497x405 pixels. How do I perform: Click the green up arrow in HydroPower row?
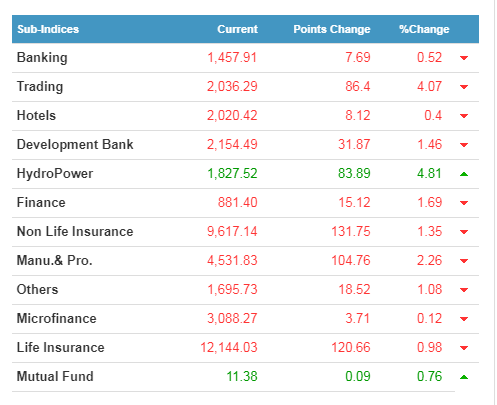[x=464, y=174]
